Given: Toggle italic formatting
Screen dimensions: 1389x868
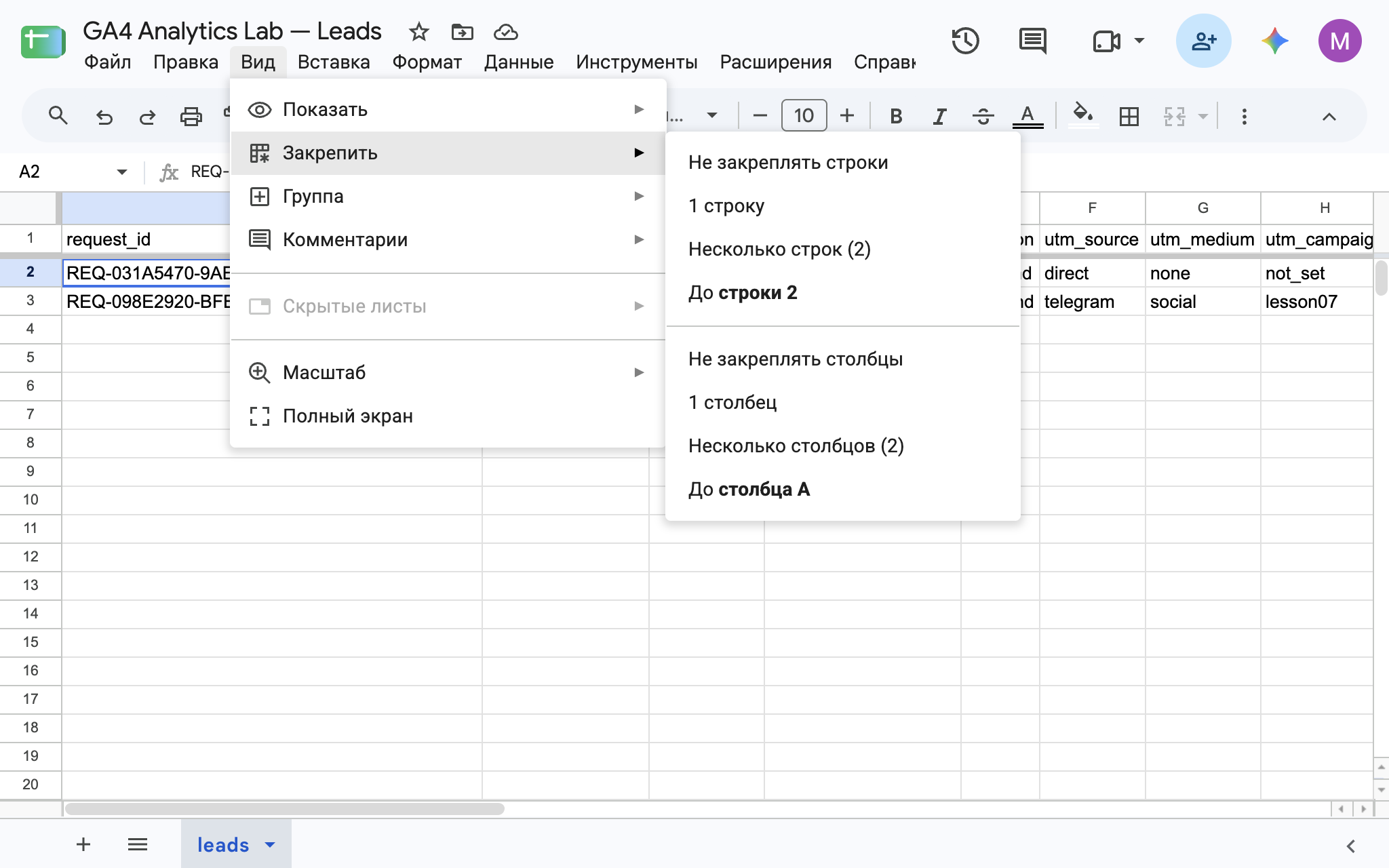Looking at the screenshot, I should tap(939, 117).
